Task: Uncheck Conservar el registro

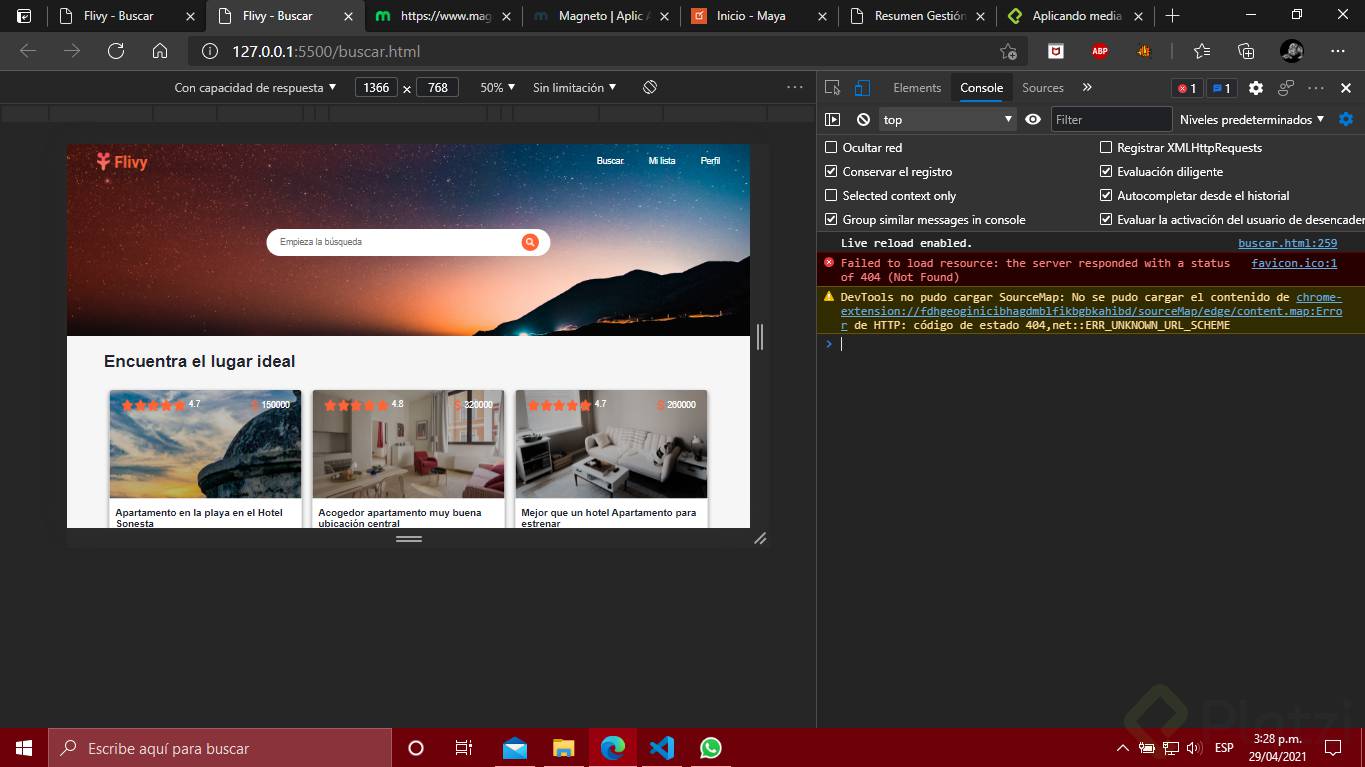Action: click(x=831, y=171)
